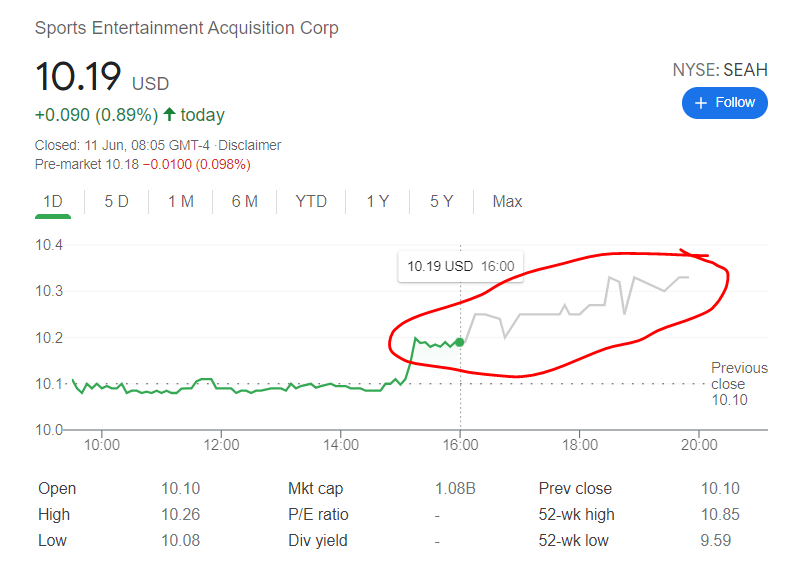Show the 5 Y chart range
Viewport: 804px width, 577px height.
point(441,202)
